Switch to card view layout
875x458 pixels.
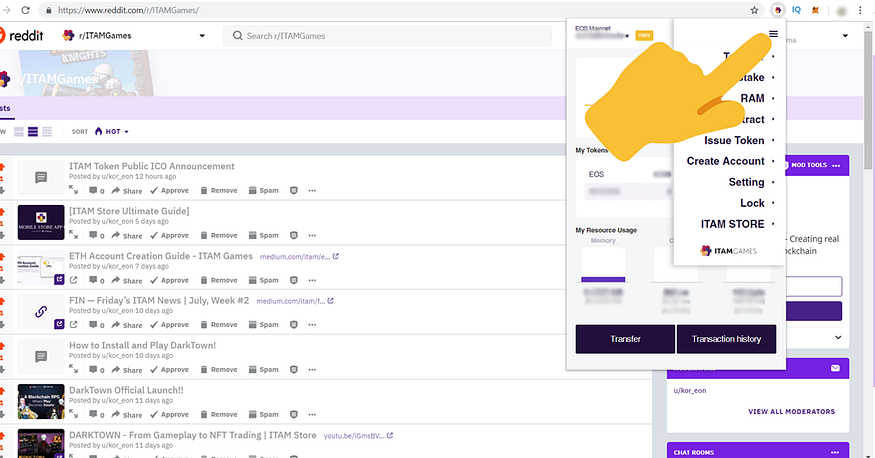19,132
